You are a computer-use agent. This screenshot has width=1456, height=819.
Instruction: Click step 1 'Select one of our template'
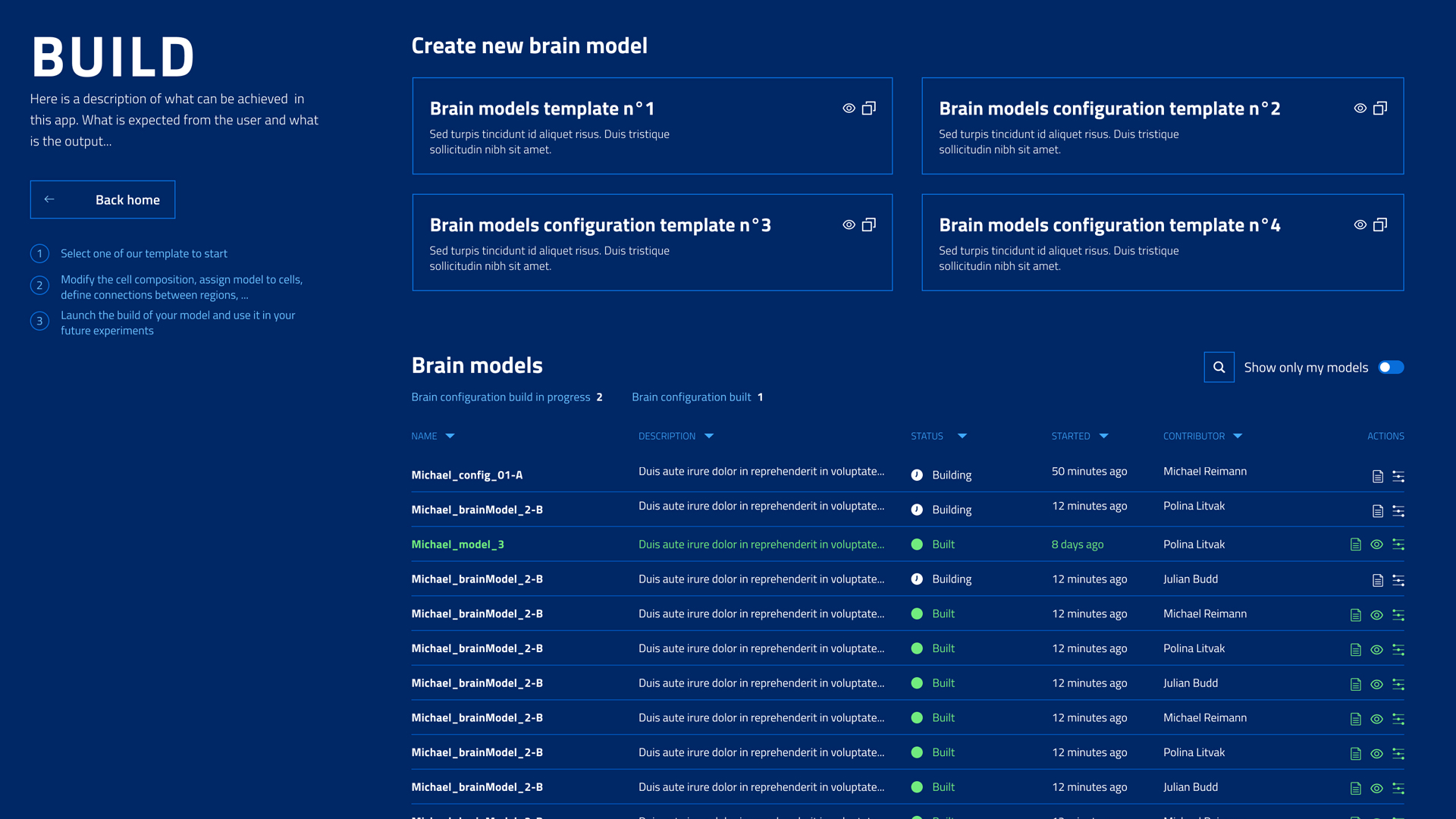[144, 253]
